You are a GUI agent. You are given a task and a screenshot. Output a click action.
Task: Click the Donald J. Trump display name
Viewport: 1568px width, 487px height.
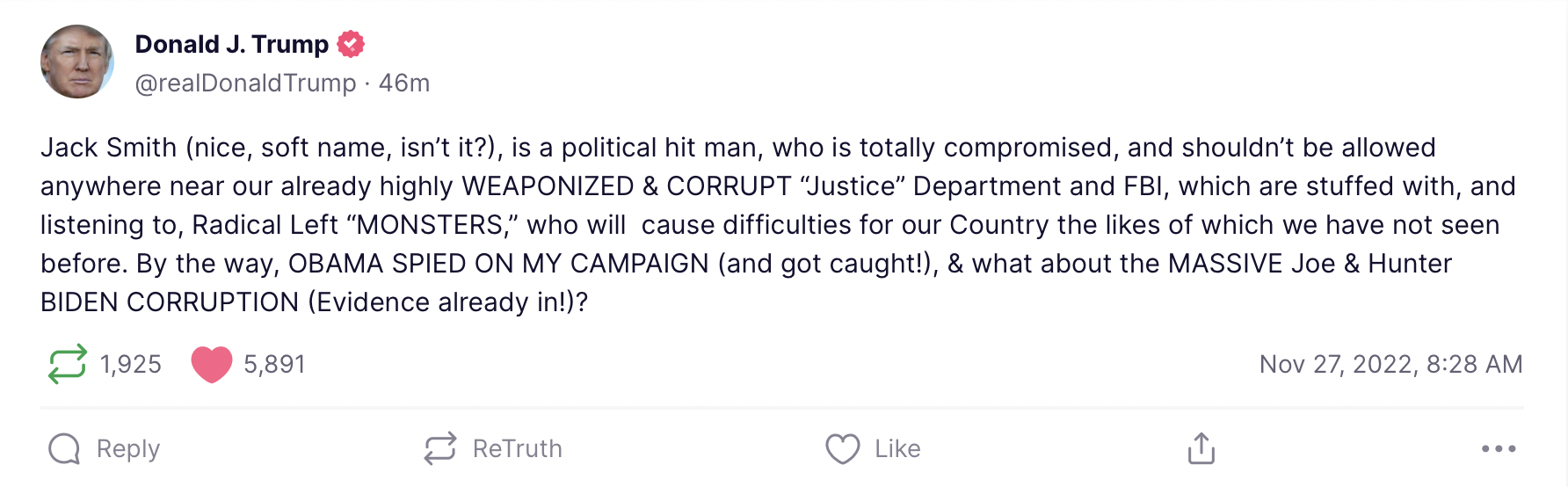pos(231,44)
